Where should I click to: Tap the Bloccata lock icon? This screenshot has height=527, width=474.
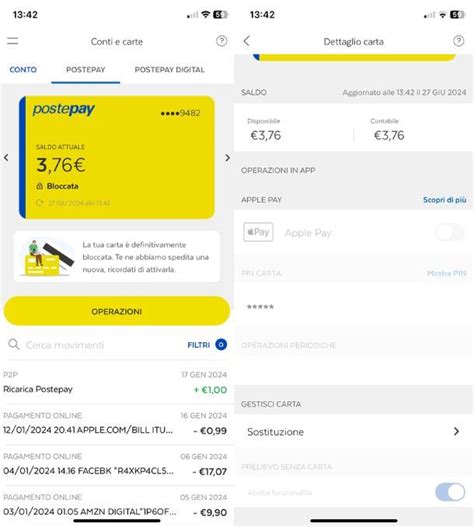point(40,186)
